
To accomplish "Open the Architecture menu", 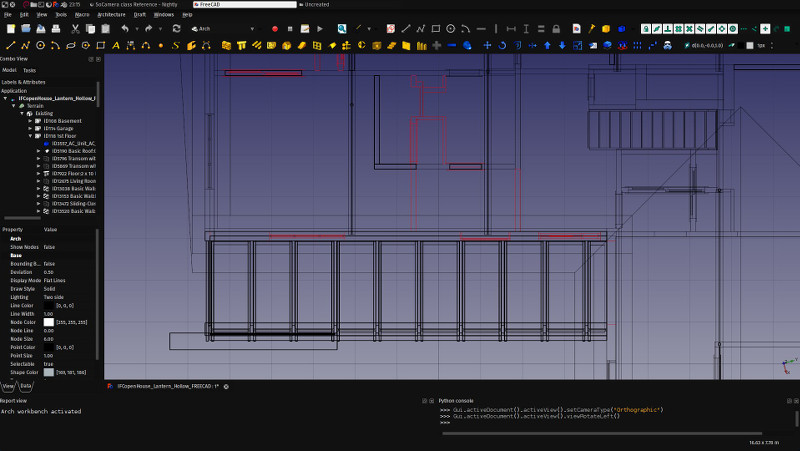I will 111,15.
